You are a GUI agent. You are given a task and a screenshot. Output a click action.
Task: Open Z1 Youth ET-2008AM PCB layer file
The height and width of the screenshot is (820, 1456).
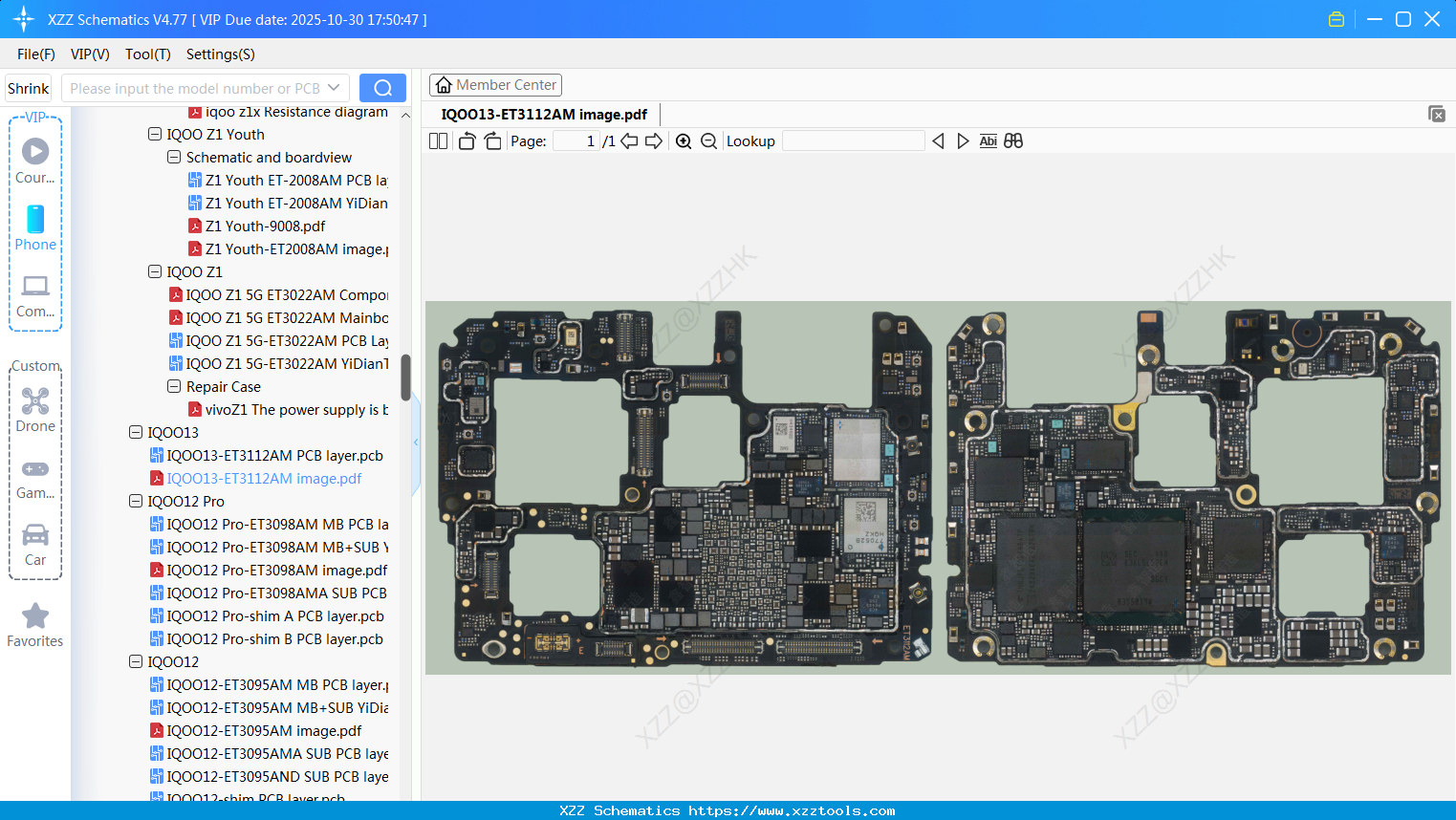(288, 181)
